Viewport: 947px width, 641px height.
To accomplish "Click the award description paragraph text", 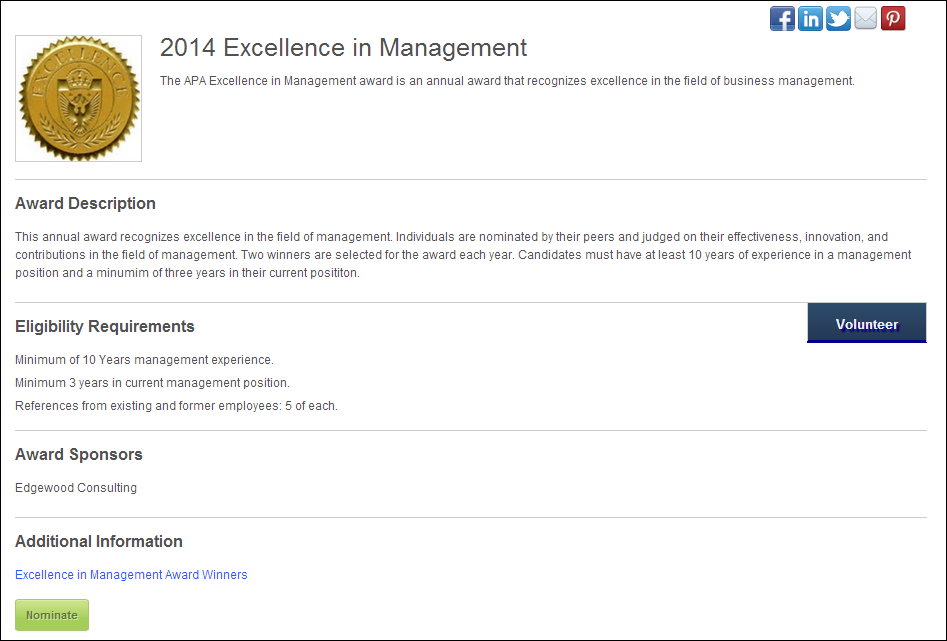I will (x=463, y=255).
